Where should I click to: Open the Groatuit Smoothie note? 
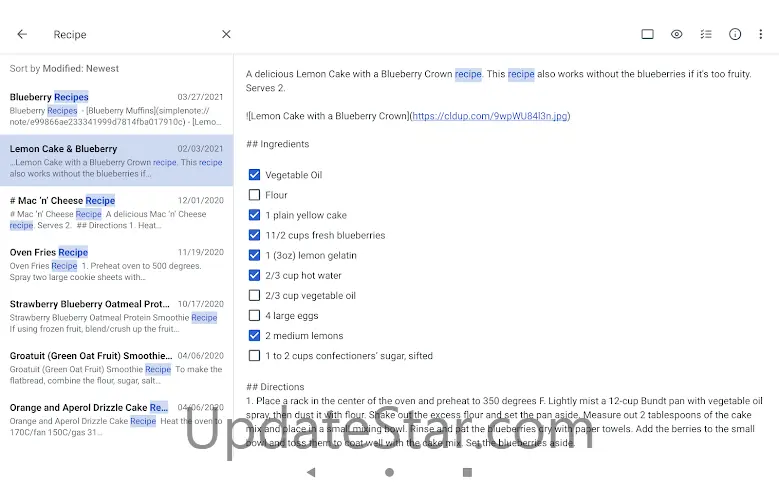click(x=116, y=367)
